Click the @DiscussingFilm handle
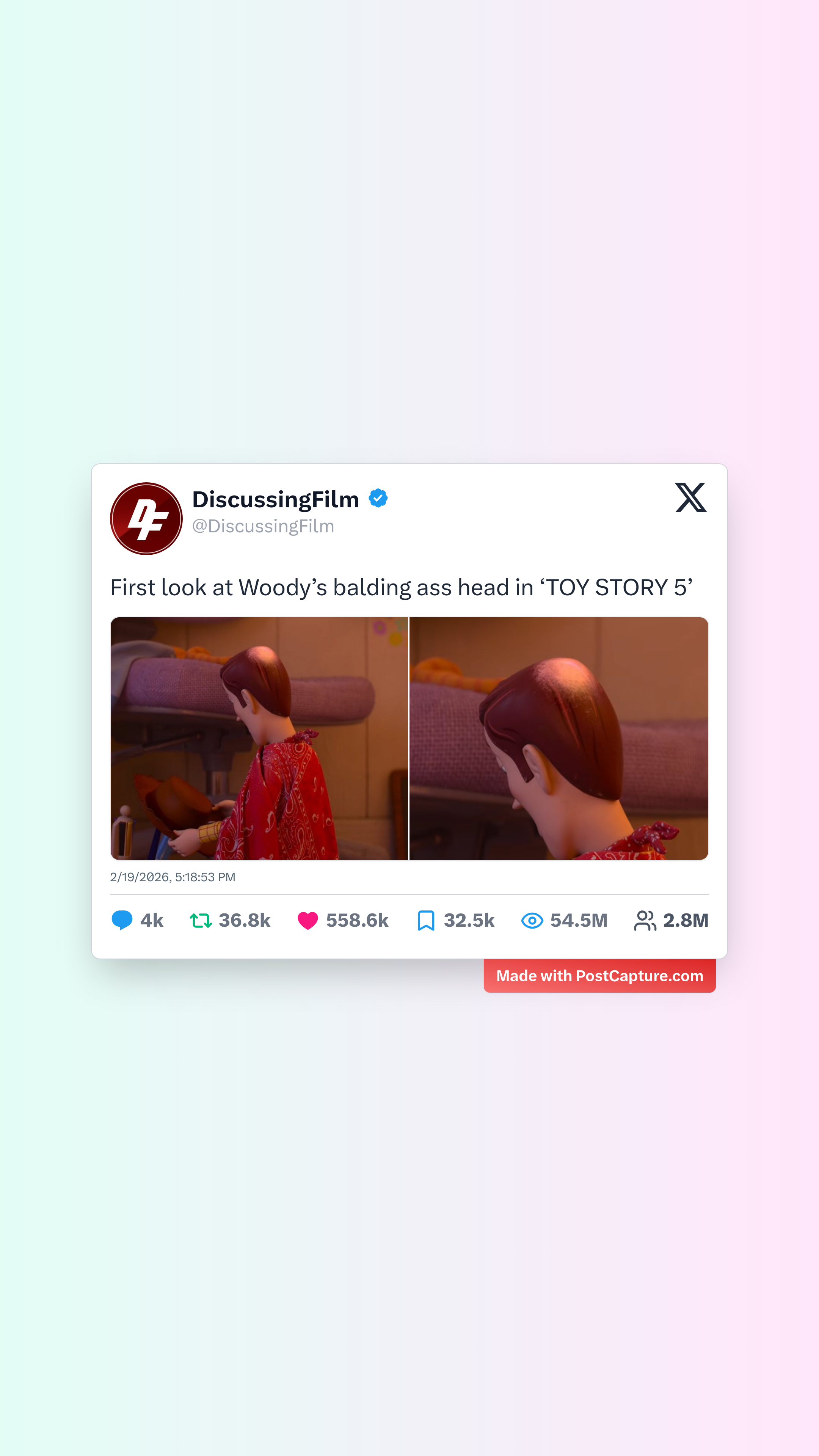Viewport: 819px width, 1456px height. point(264,526)
